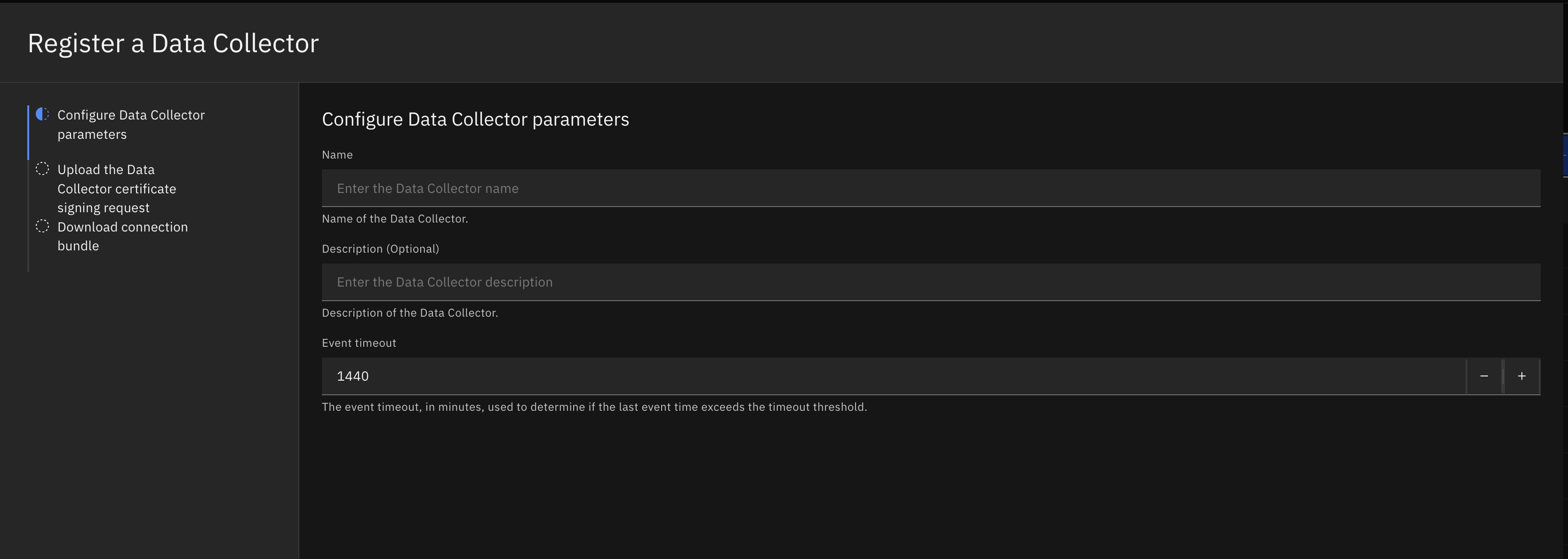Click the dashed circle beside Download connection bundle

point(42,226)
